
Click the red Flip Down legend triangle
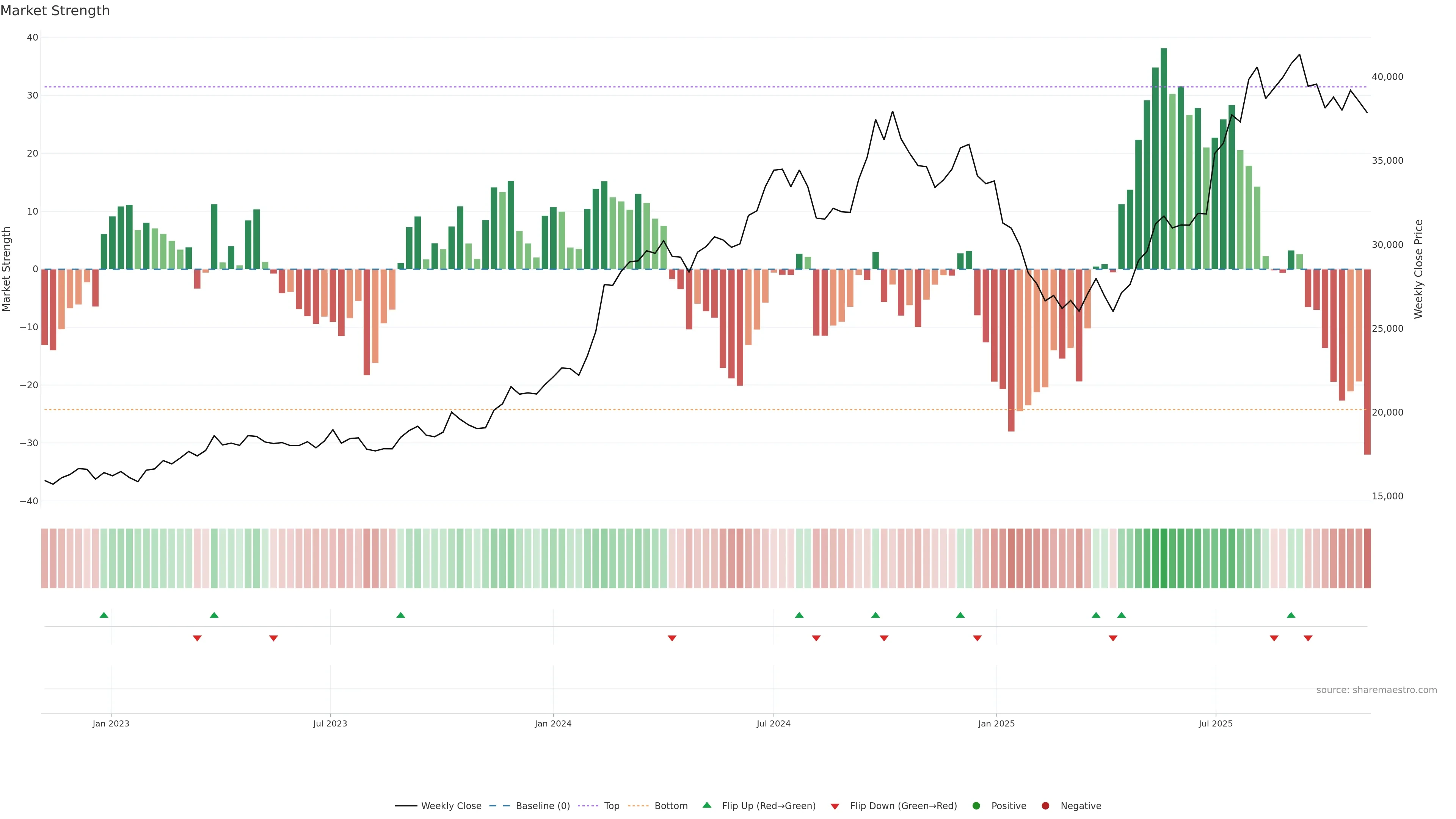point(835,806)
